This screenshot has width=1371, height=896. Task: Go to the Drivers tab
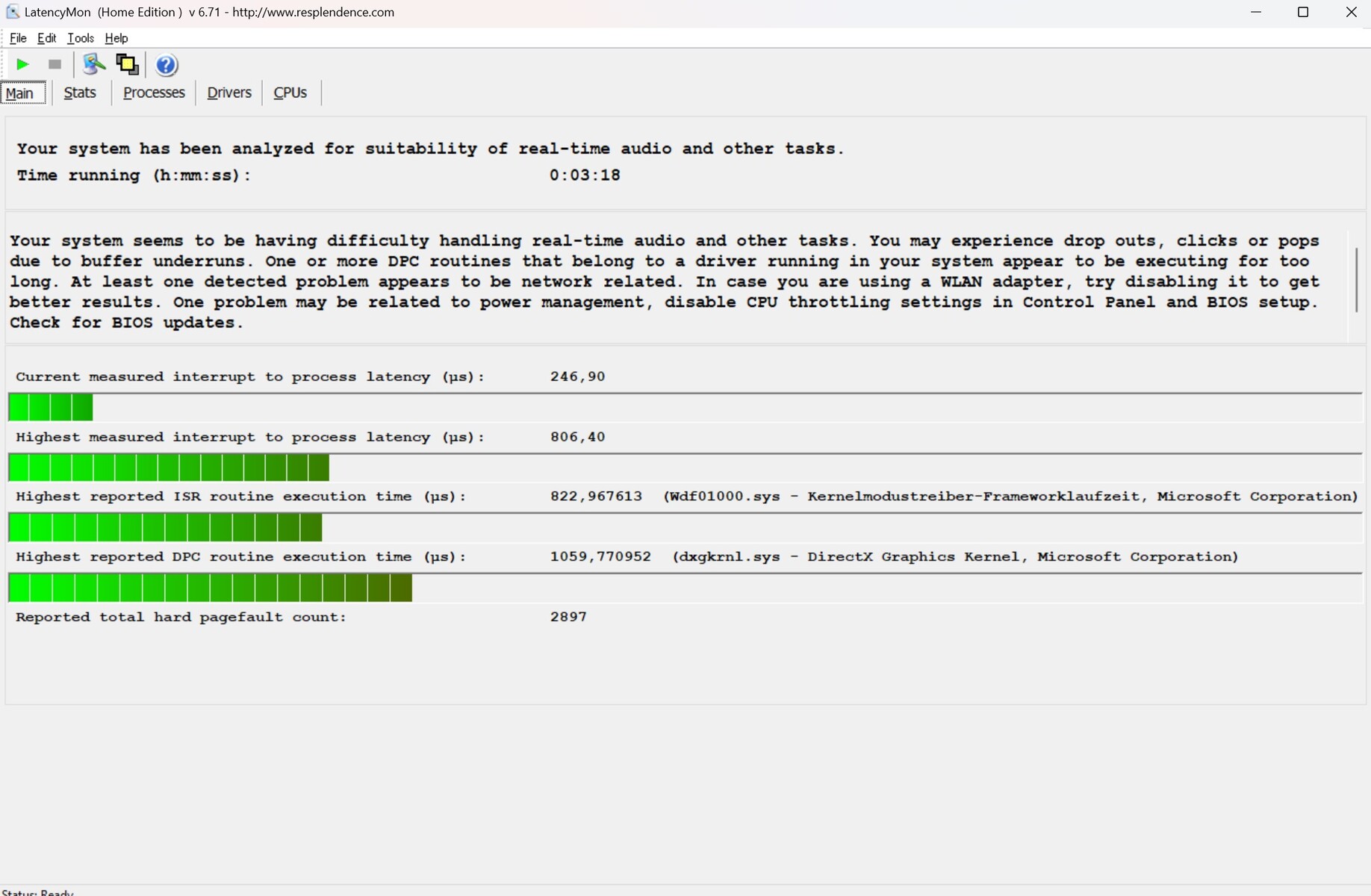click(228, 93)
